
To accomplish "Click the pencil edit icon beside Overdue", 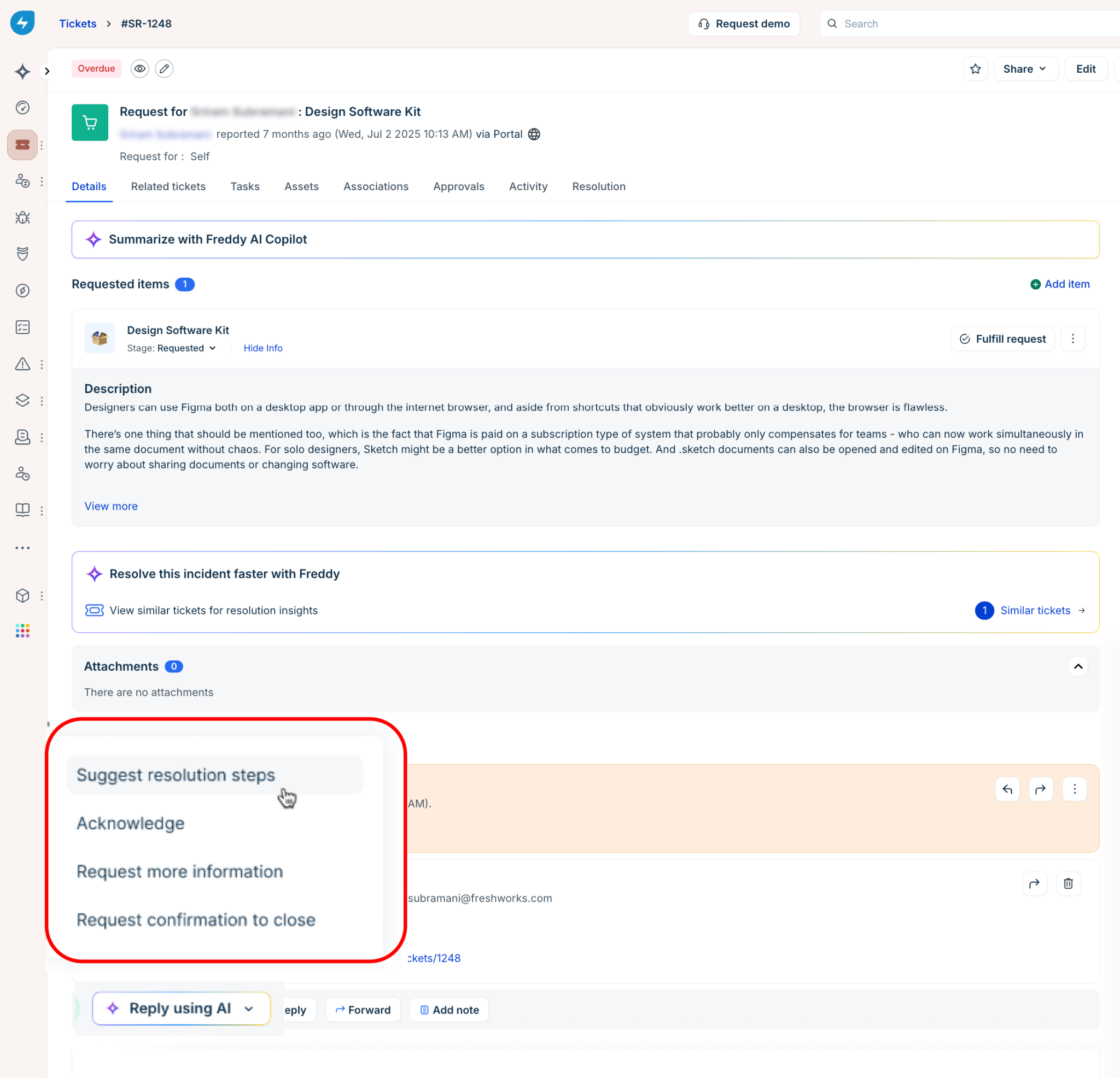I will coord(164,68).
